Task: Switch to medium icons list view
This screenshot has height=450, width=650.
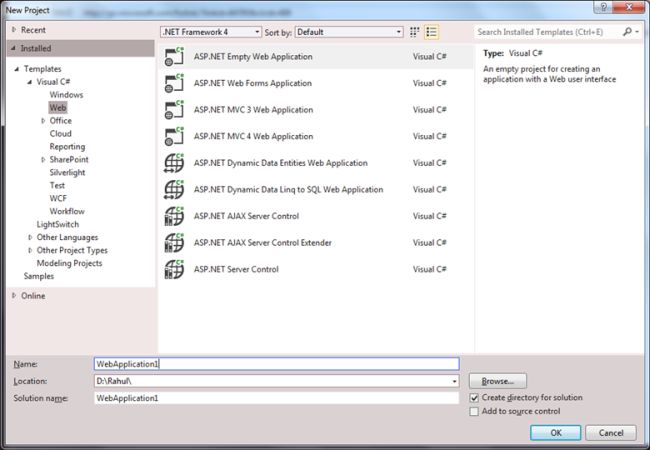Action: pyautogui.click(x=432, y=32)
